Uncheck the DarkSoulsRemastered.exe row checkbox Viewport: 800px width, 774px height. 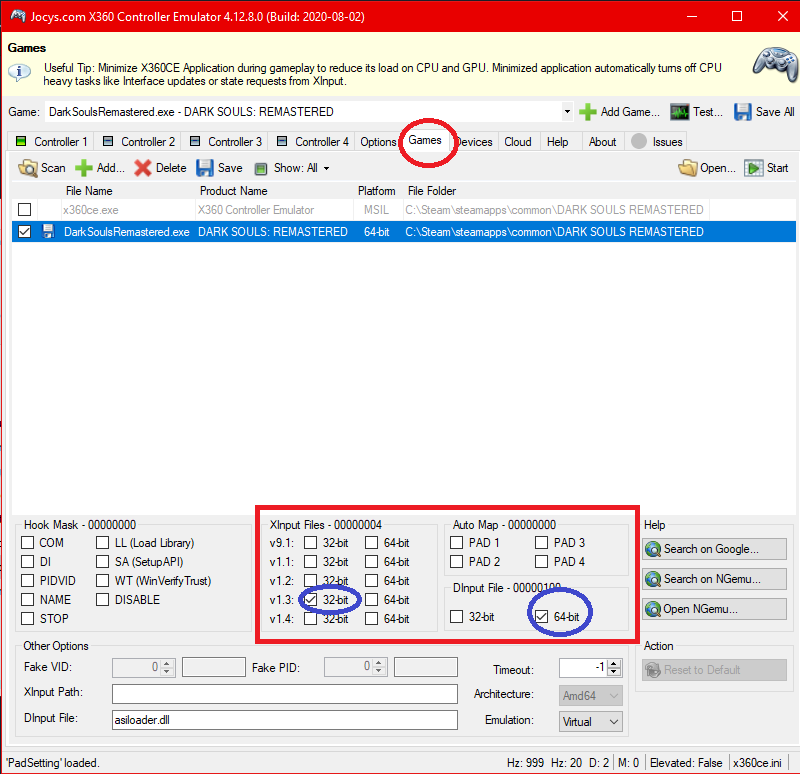(24, 232)
